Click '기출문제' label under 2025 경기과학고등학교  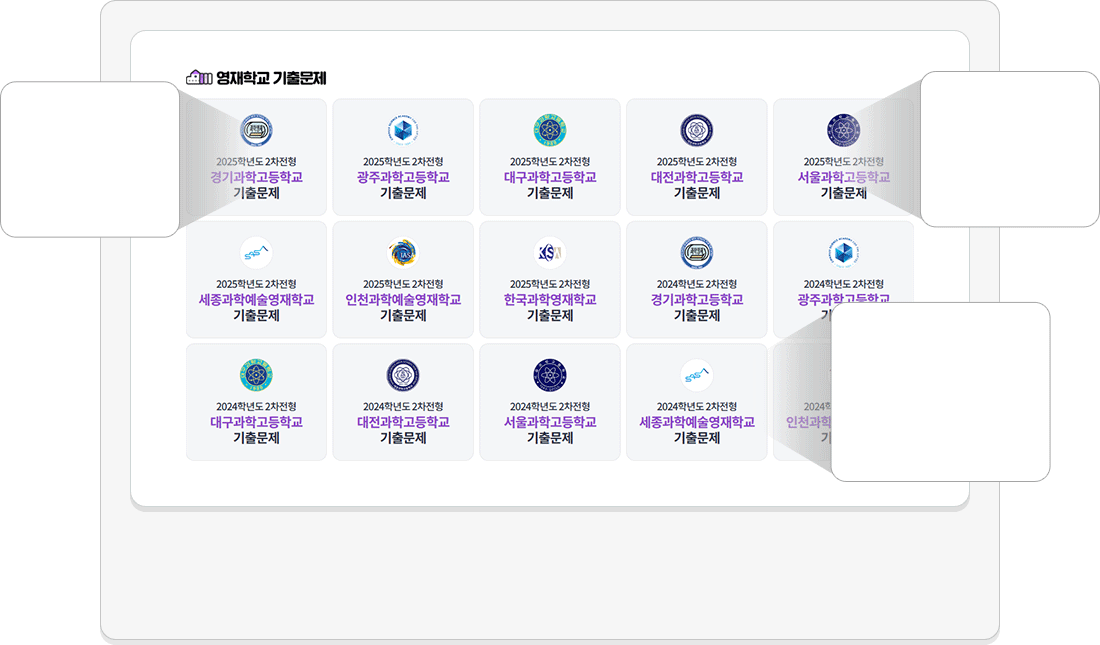click(256, 193)
